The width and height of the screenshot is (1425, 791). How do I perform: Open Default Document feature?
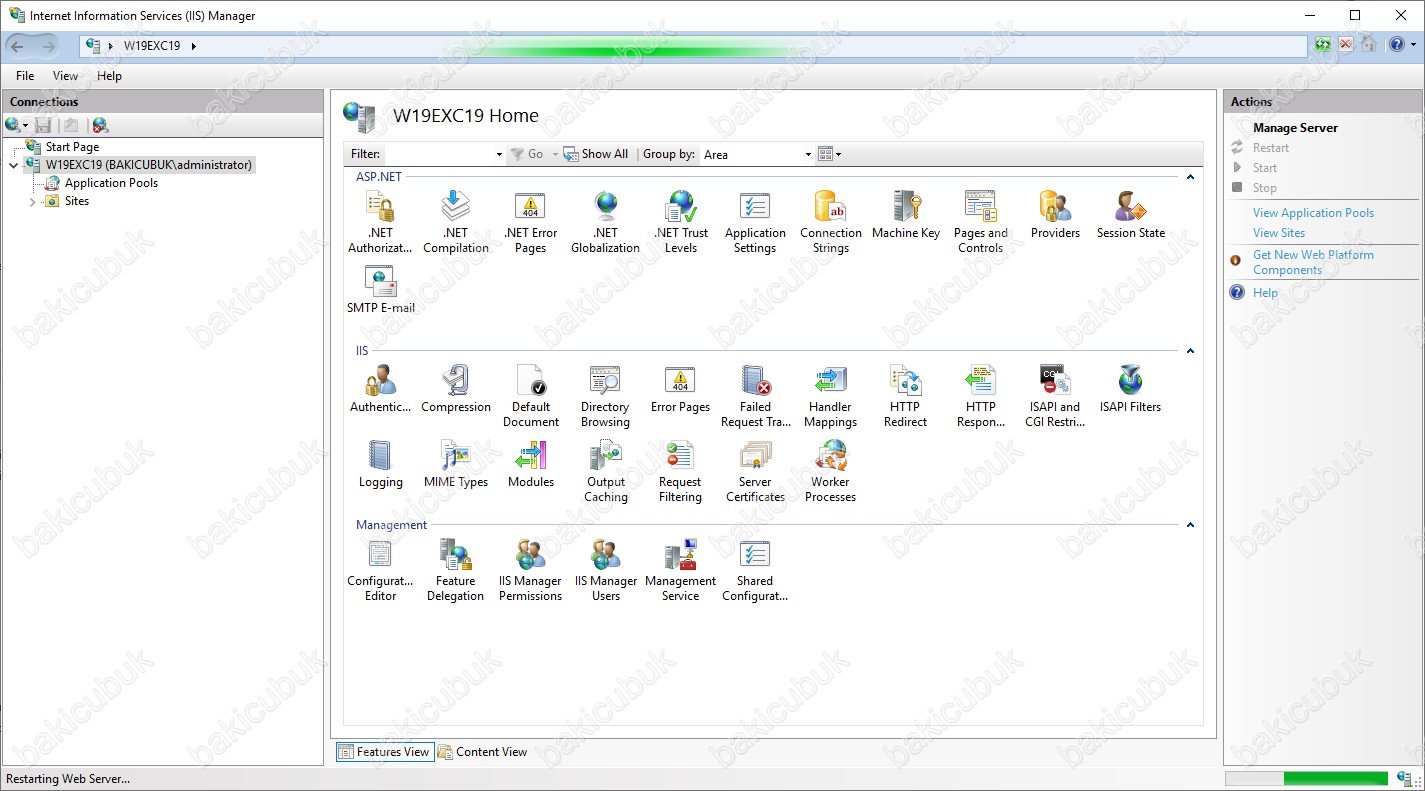(531, 396)
